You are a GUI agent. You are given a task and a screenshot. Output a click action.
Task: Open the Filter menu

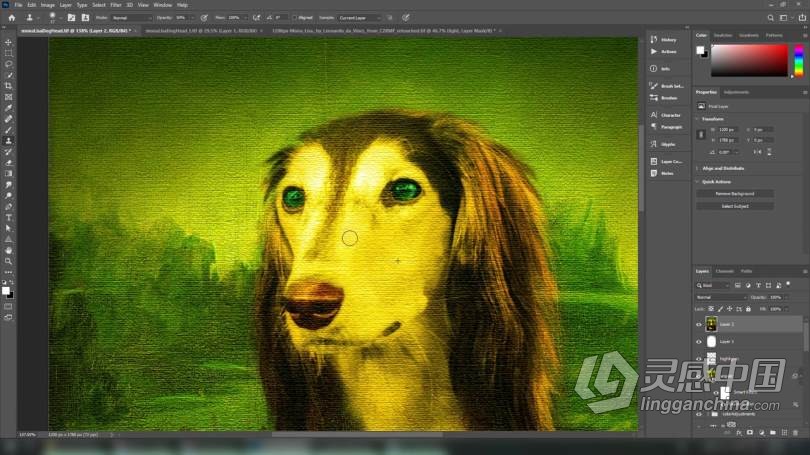point(116,5)
